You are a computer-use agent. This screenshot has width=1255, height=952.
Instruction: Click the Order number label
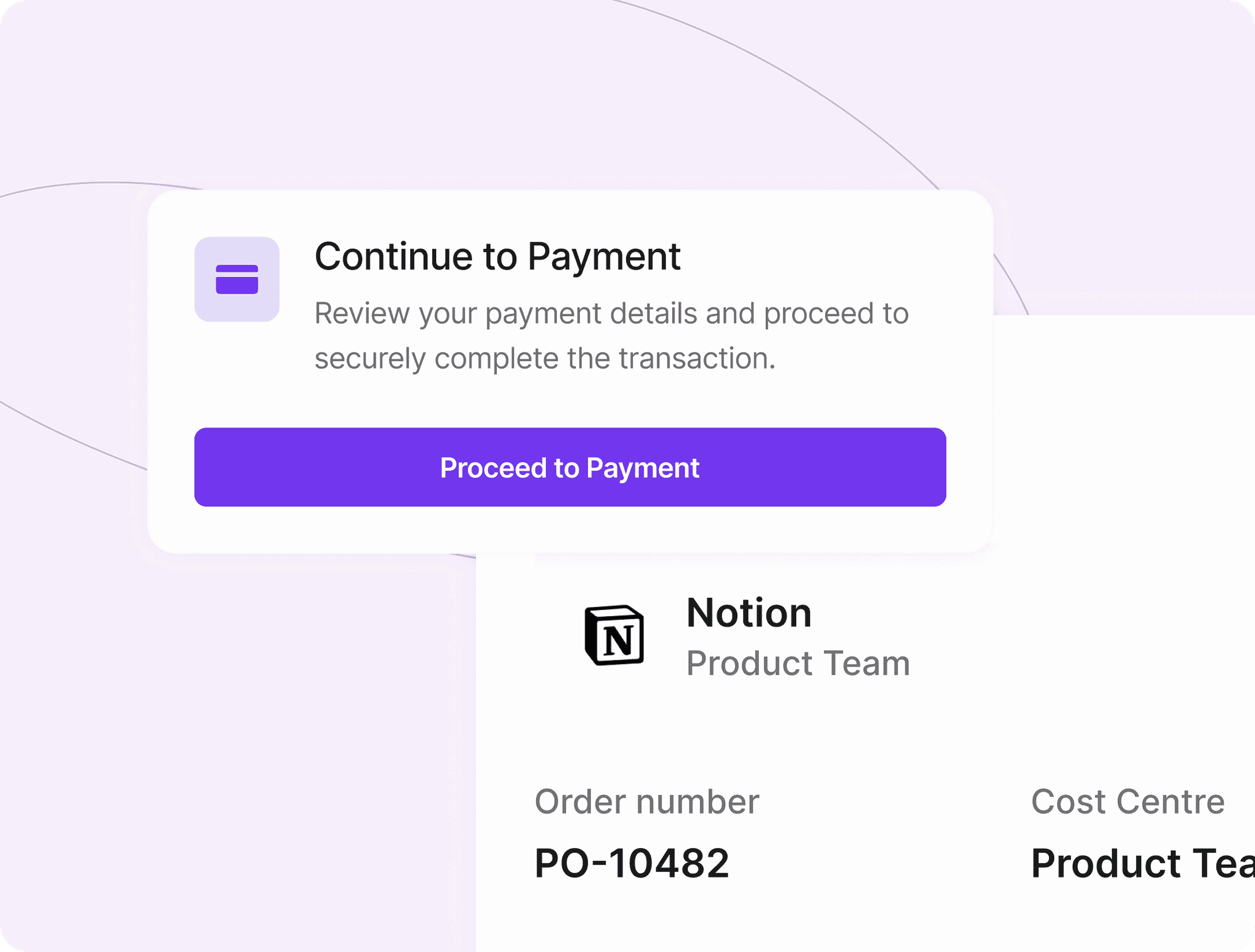[647, 802]
